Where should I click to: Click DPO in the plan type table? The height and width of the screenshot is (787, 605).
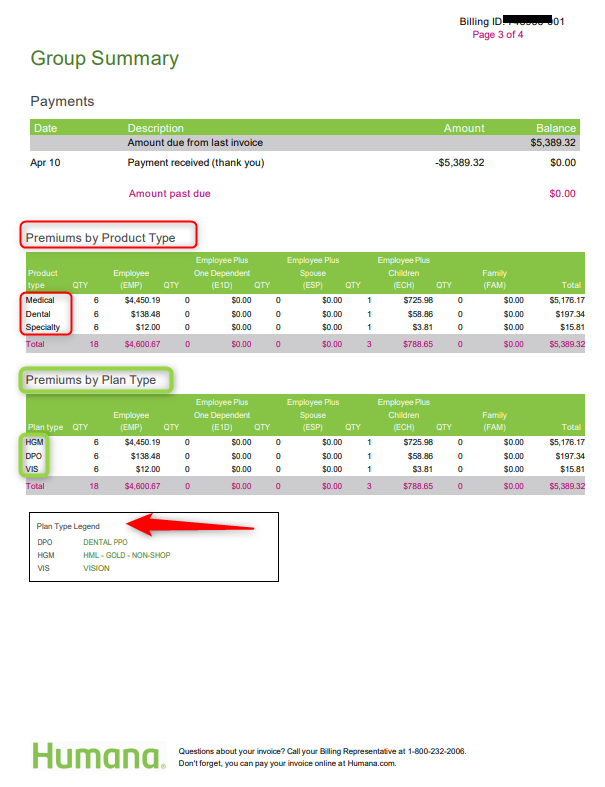pyautogui.click(x=35, y=455)
